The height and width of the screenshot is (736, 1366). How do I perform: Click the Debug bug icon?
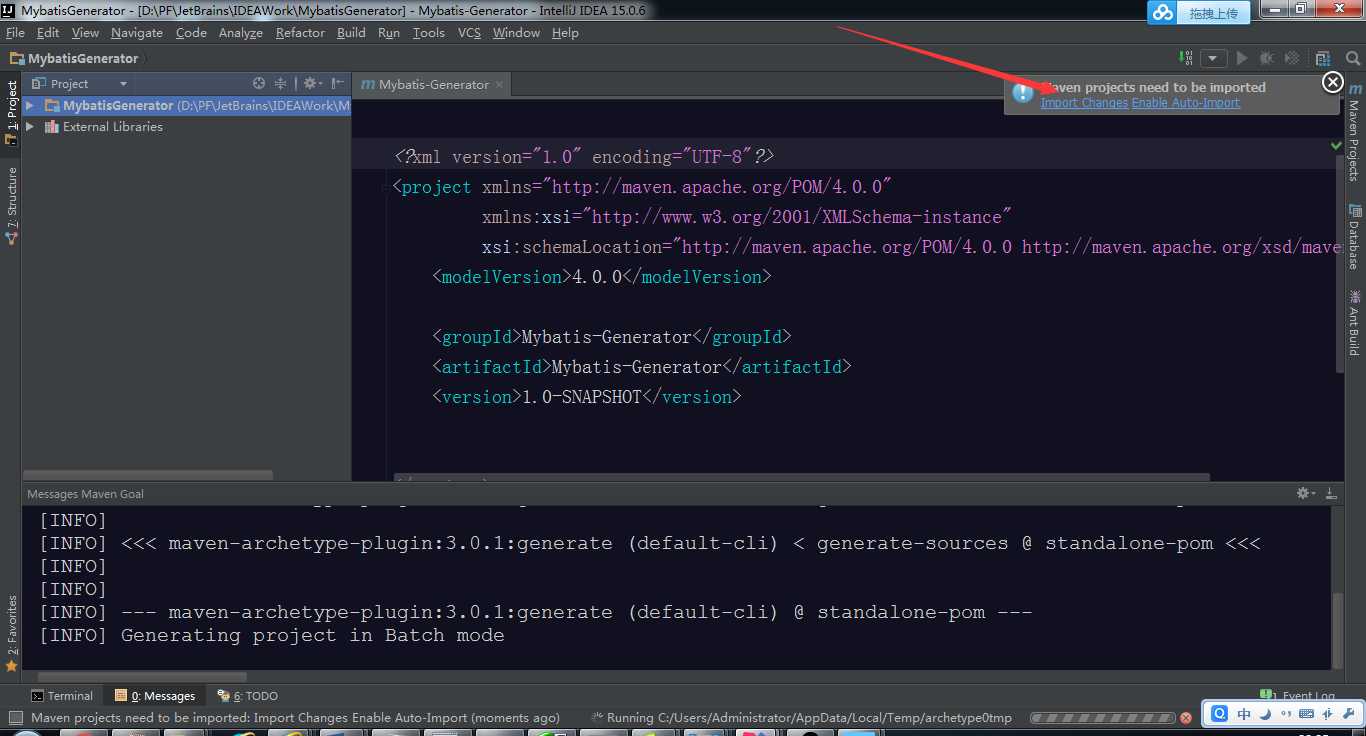pyautogui.click(x=1267, y=59)
